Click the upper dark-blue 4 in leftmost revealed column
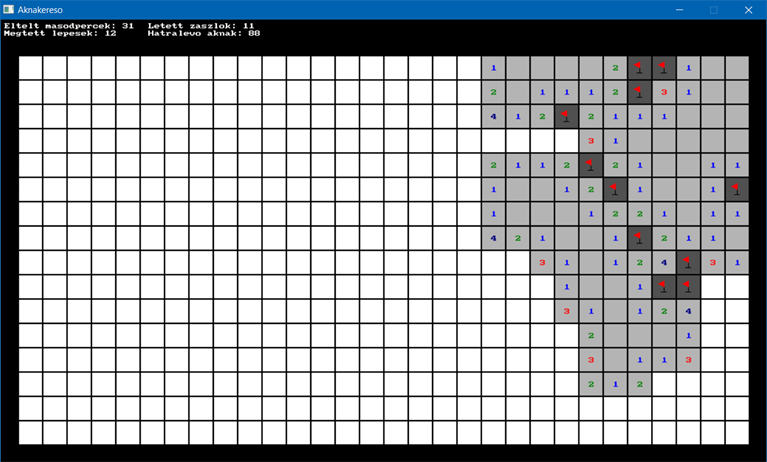The height and width of the screenshot is (462, 767). coord(493,116)
